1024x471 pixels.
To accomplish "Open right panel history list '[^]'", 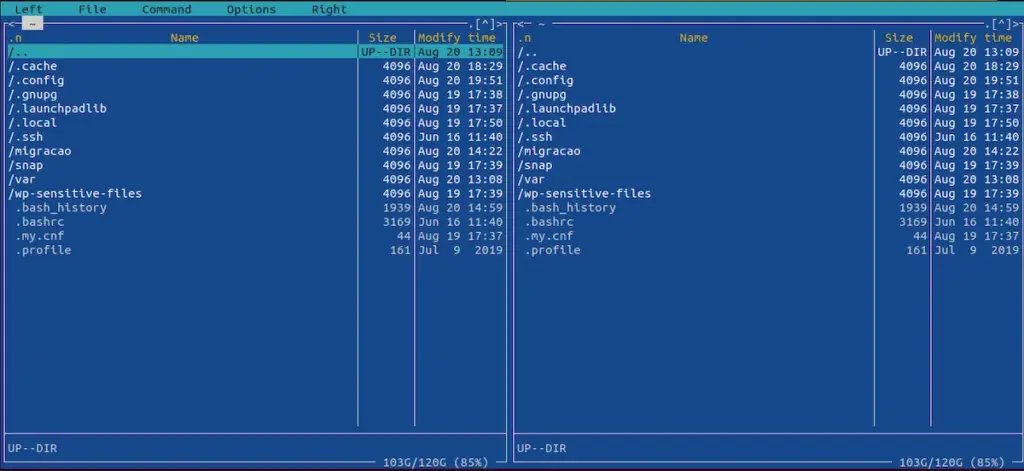I will pyautogui.click(x=1002, y=24).
